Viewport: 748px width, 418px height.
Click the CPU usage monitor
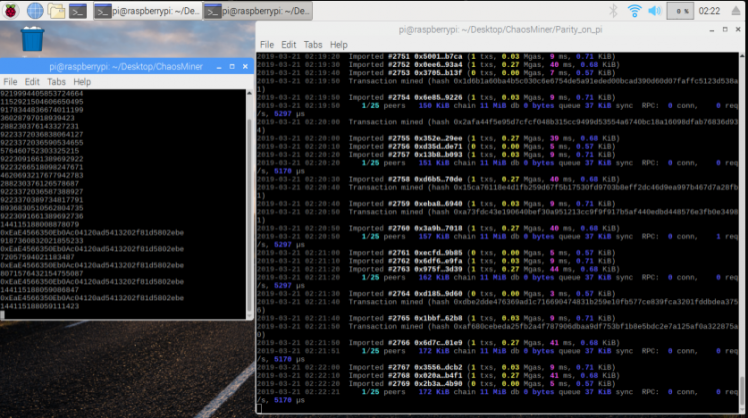682,11
